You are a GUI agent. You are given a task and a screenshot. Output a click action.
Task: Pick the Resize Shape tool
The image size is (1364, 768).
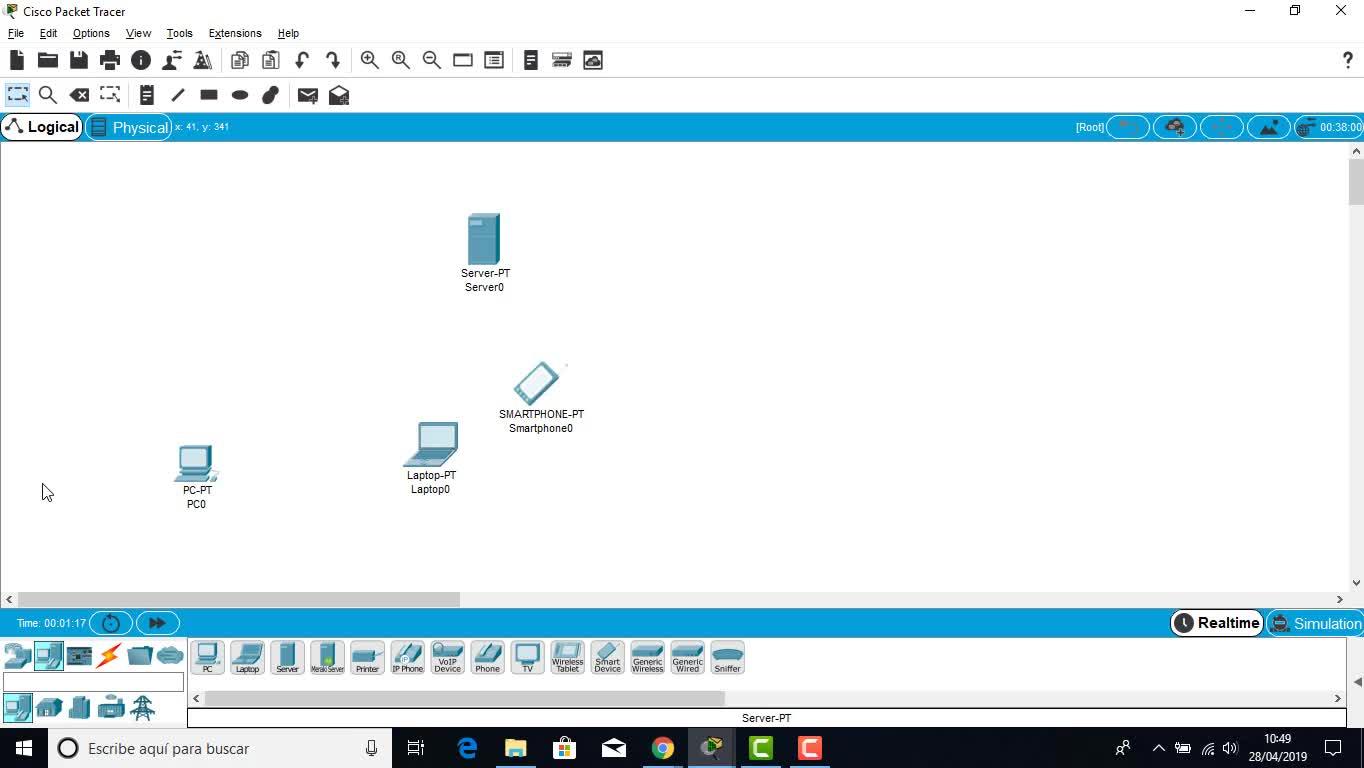(x=110, y=95)
